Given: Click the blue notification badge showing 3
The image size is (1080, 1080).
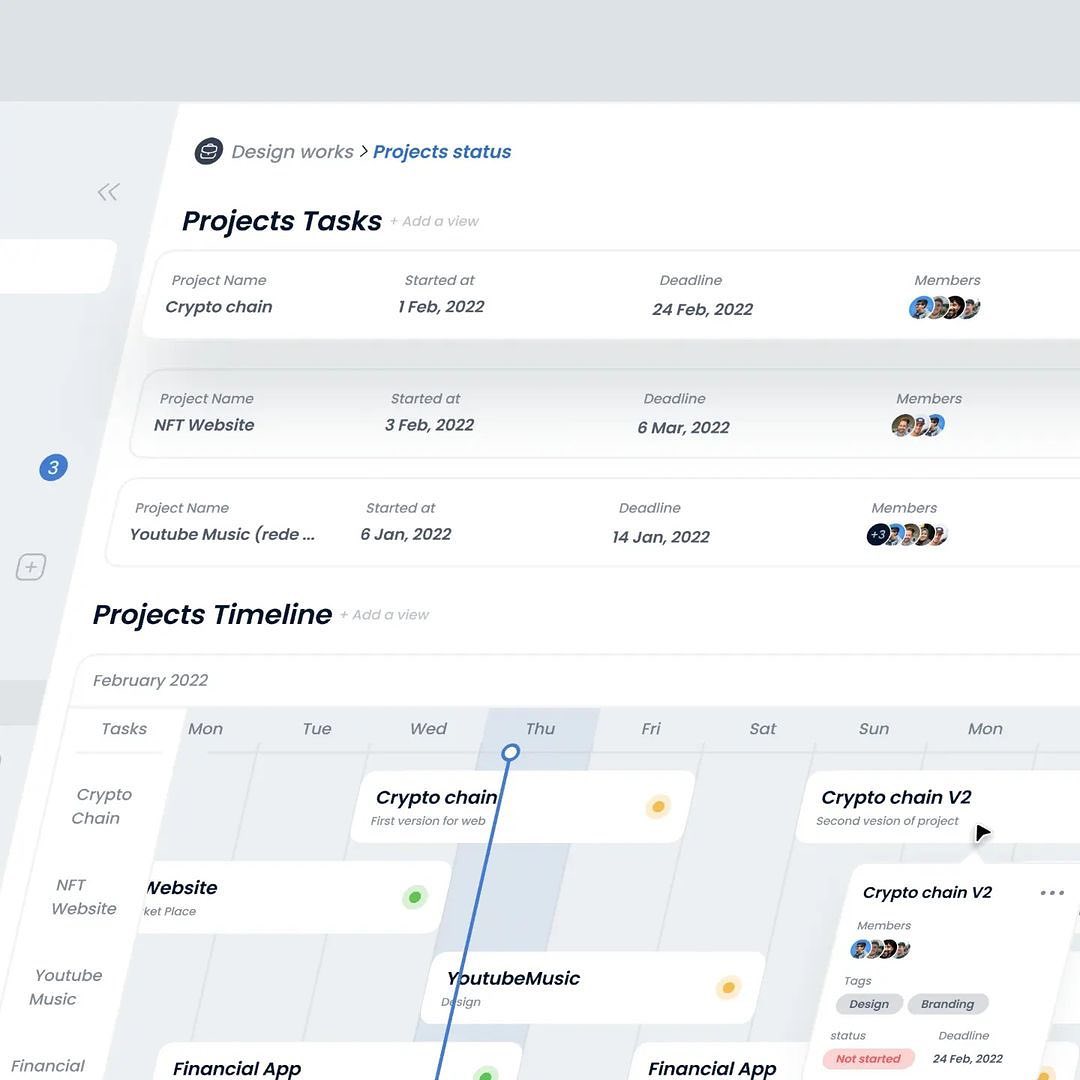Looking at the screenshot, I should click(53, 468).
